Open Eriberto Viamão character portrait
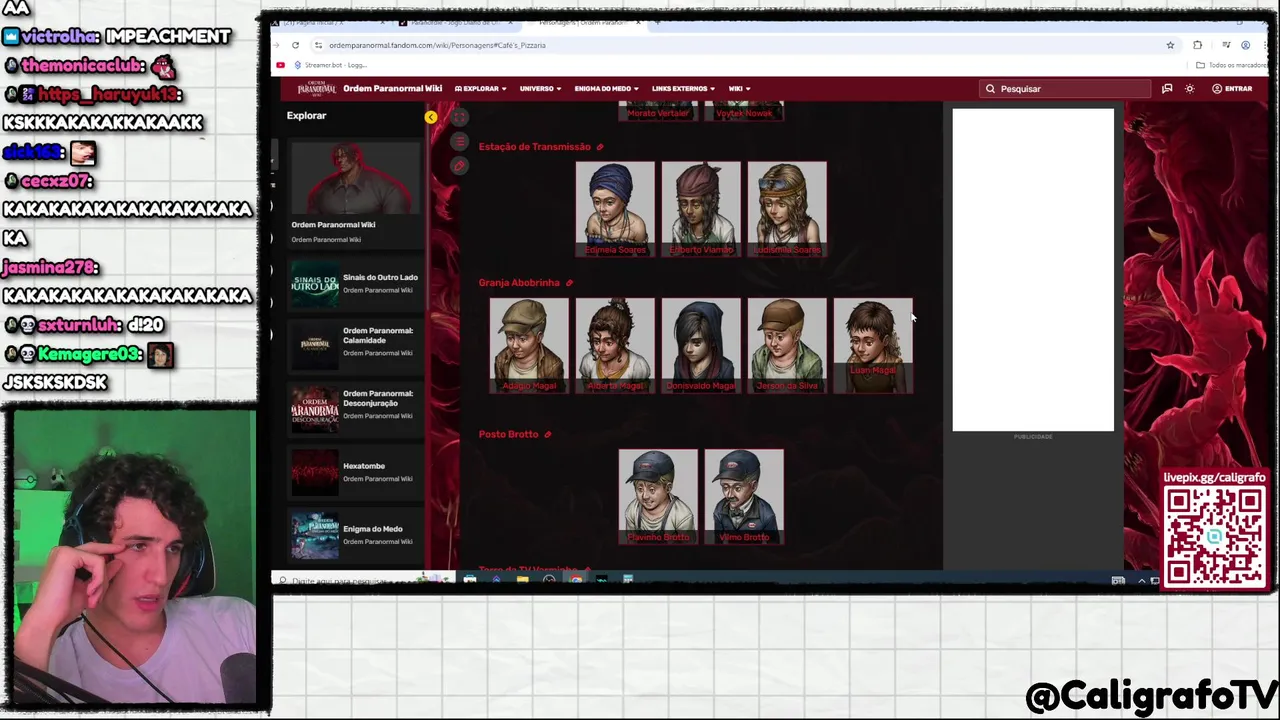1280x720 pixels. click(701, 209)
